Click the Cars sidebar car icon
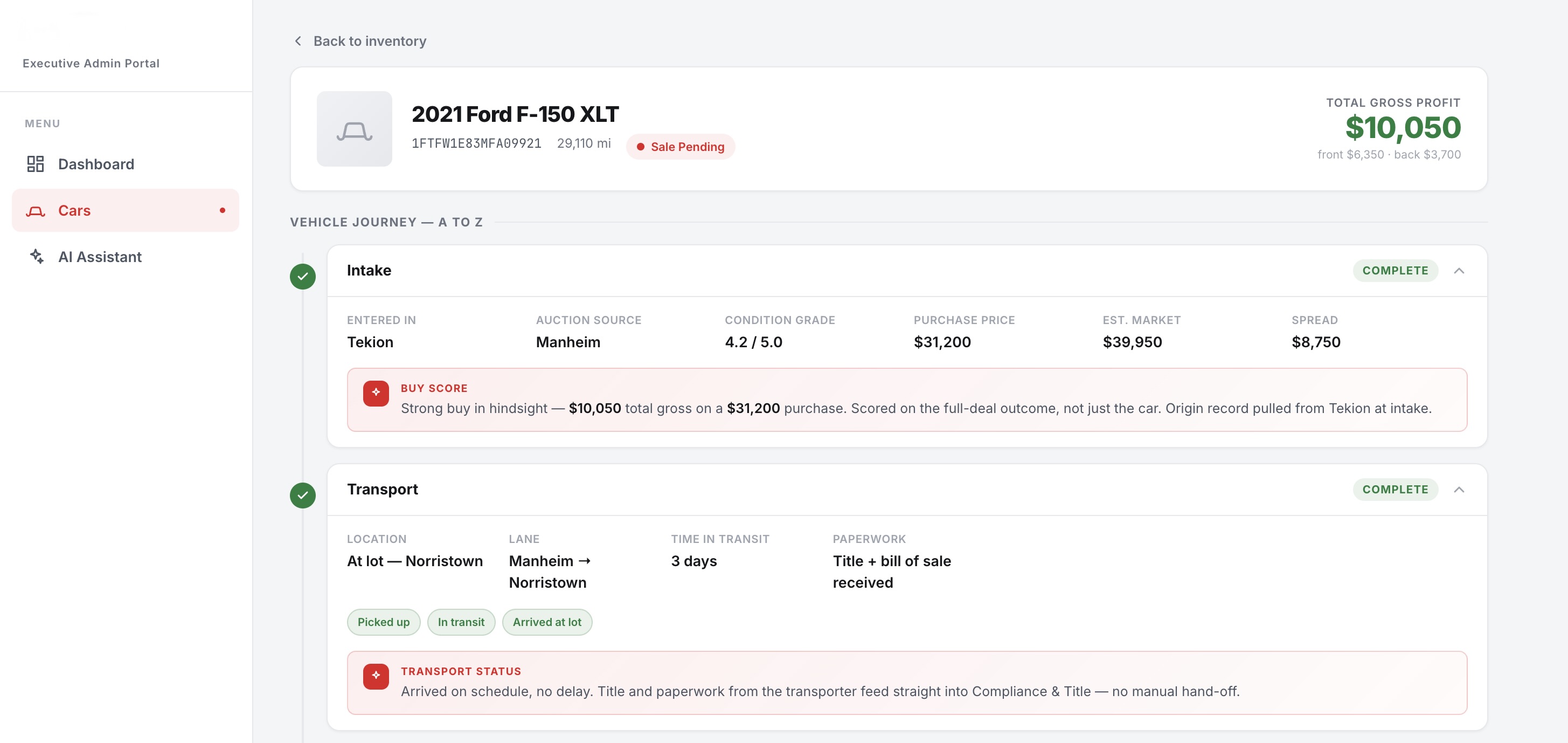Viewport: 1568px width, 743px height. click(36, 211)
